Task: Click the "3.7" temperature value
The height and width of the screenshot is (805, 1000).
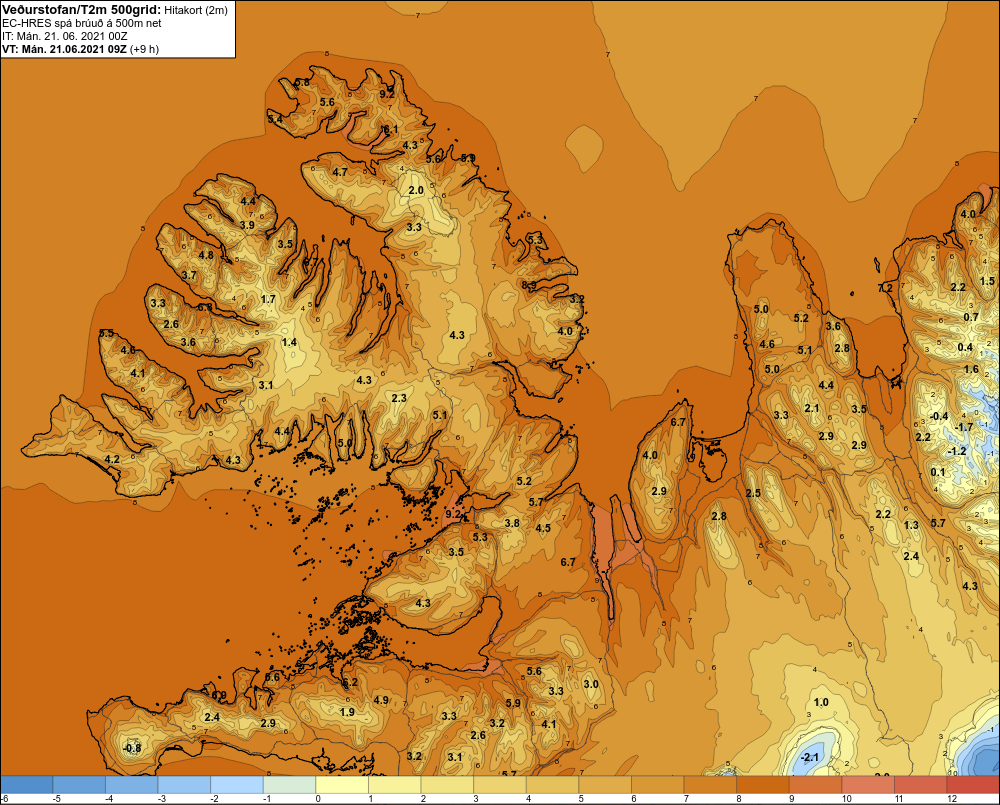Action: pos(189,276)
